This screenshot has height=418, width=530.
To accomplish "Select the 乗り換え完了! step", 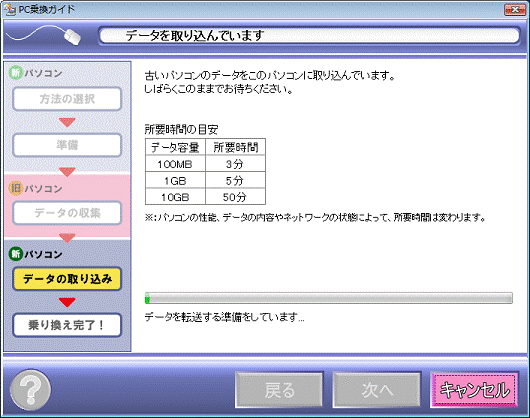I will tap(67, 325).
